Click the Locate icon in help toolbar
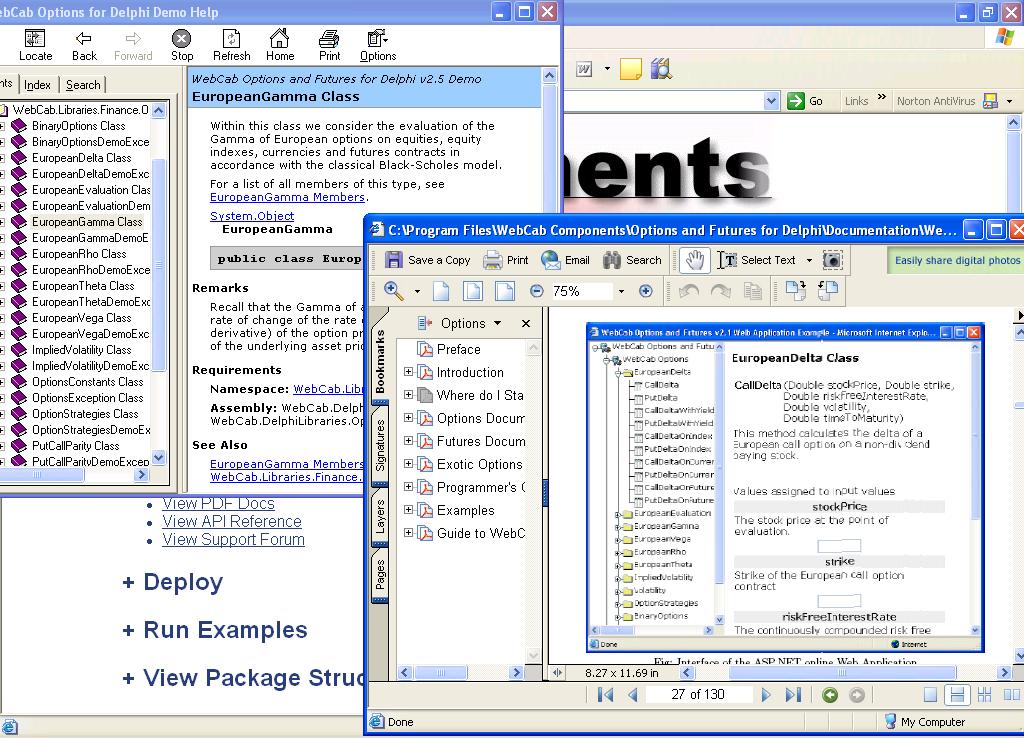Screen dimensions: 1024x738 tap(35, 46)
